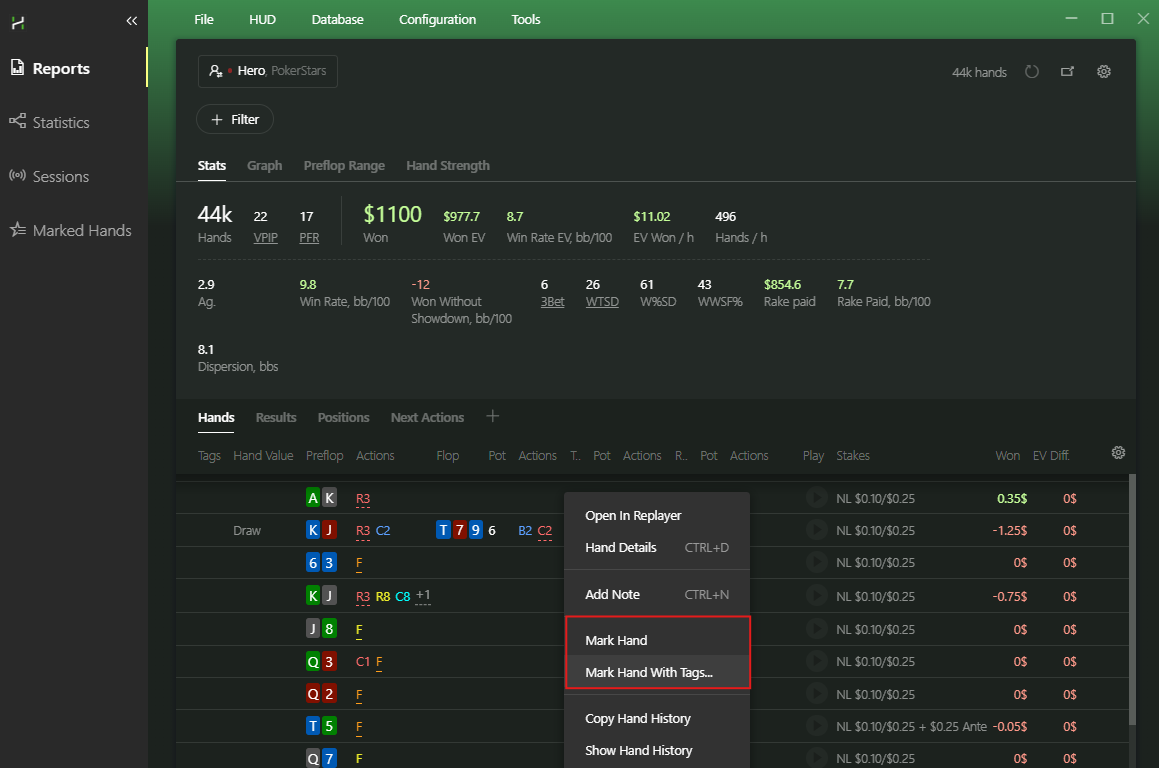
Task: Click the 44k hands counter
Action: coord(979,72)
